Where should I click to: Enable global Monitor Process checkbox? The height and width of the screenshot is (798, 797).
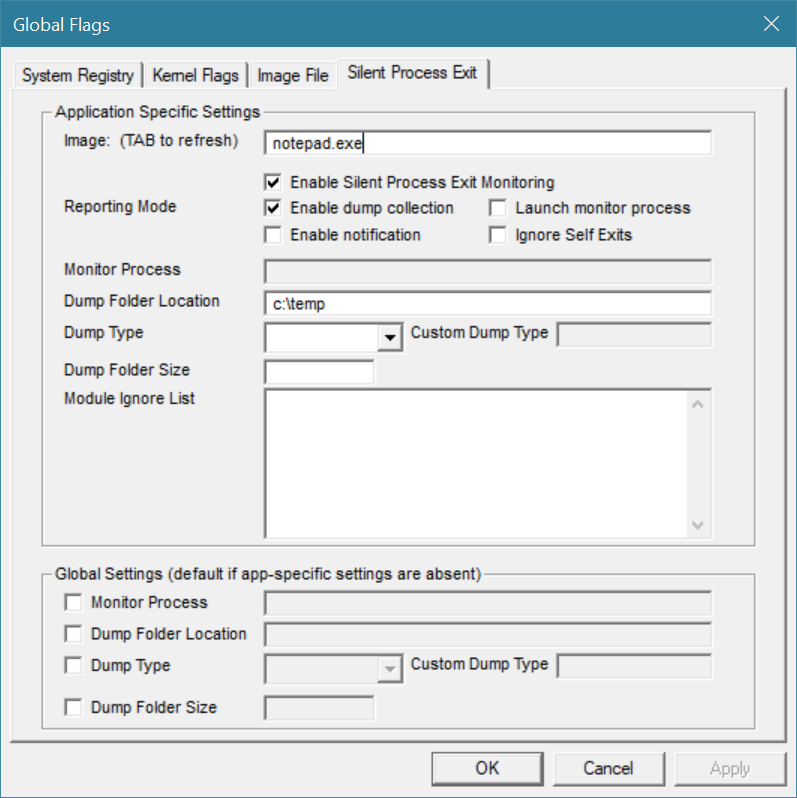coord(73,603)
